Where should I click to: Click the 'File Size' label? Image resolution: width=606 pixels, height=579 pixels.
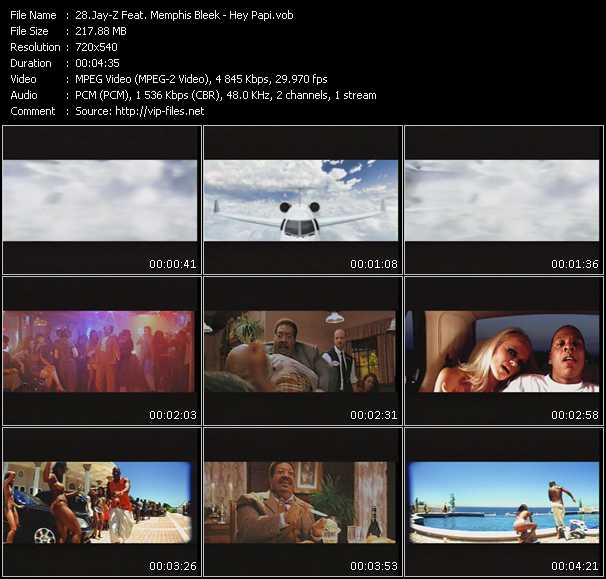(x=29, y=31)
